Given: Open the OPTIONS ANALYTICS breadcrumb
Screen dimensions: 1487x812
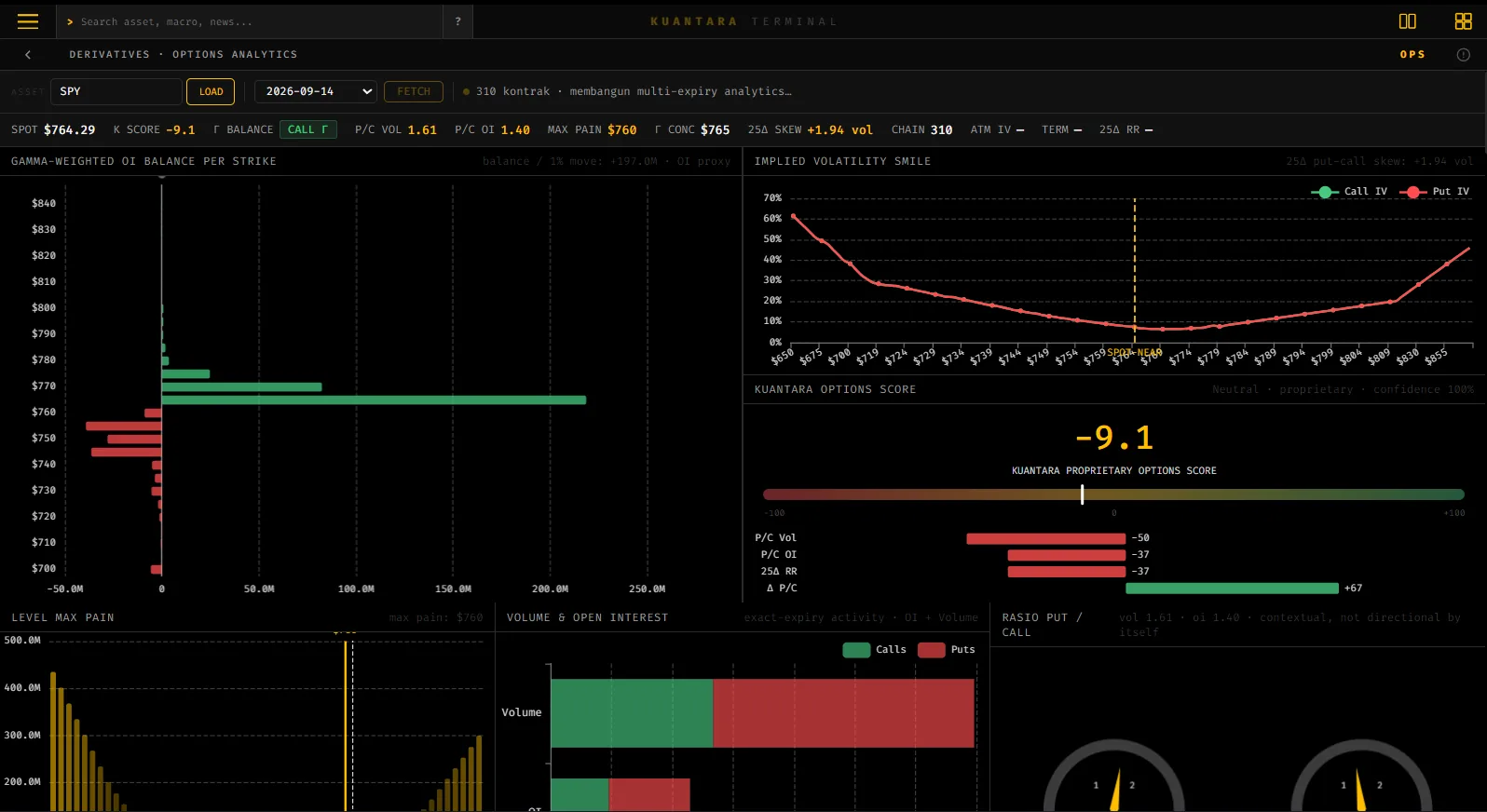Looking at the screenshot, I should 235,55.
